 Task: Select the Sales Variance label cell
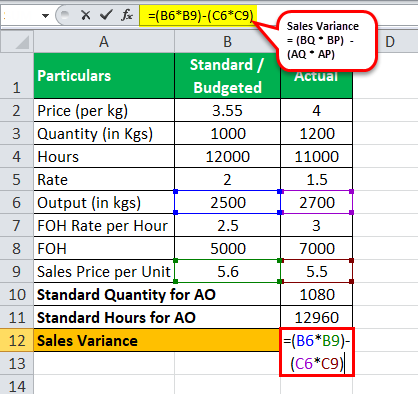157,340
